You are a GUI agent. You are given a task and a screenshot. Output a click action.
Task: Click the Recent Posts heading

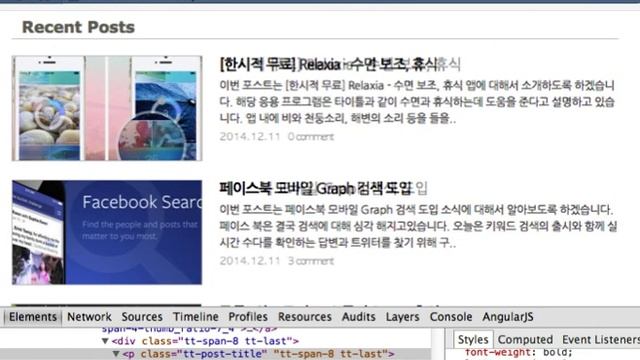(78, 27)
